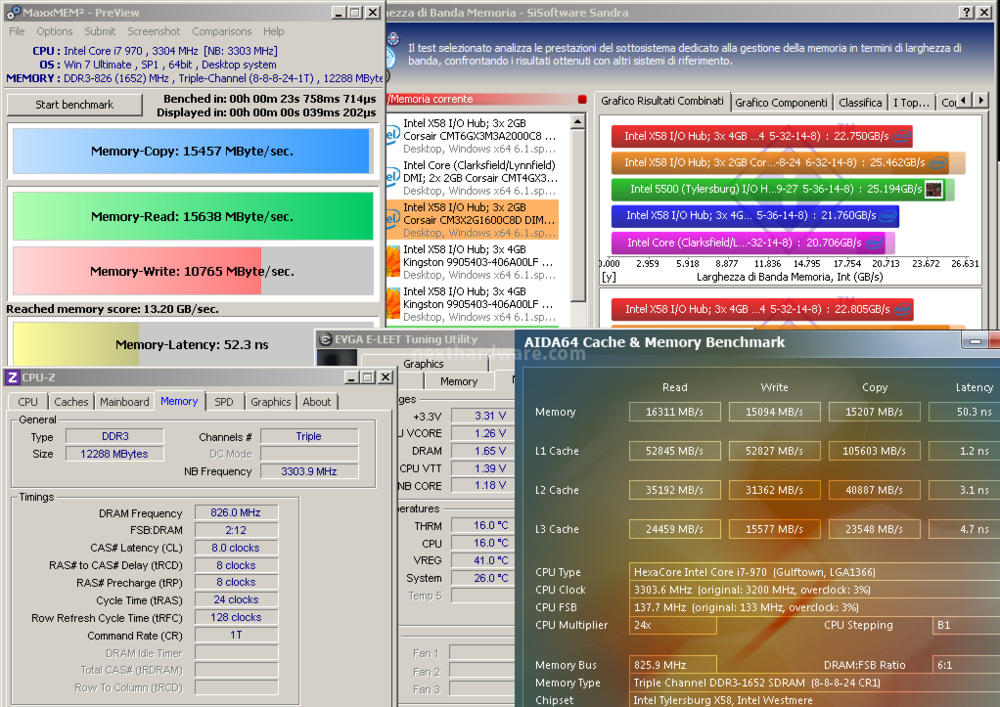Click the red 22.750GB/s result bar

pyautogui.click(x=761, y=136)
